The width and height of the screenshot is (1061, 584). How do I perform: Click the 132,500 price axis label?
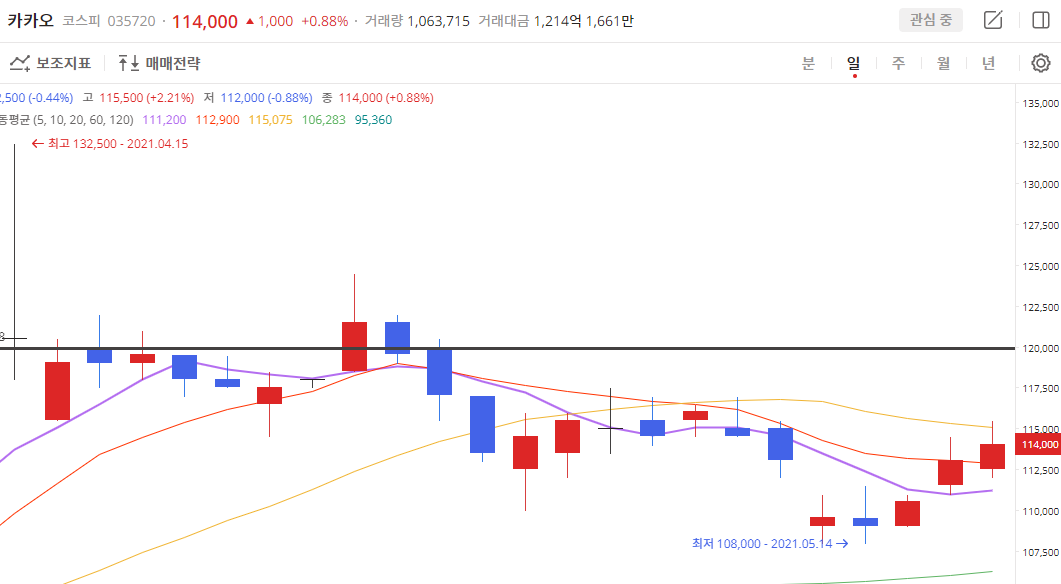tap(1041, 144)
